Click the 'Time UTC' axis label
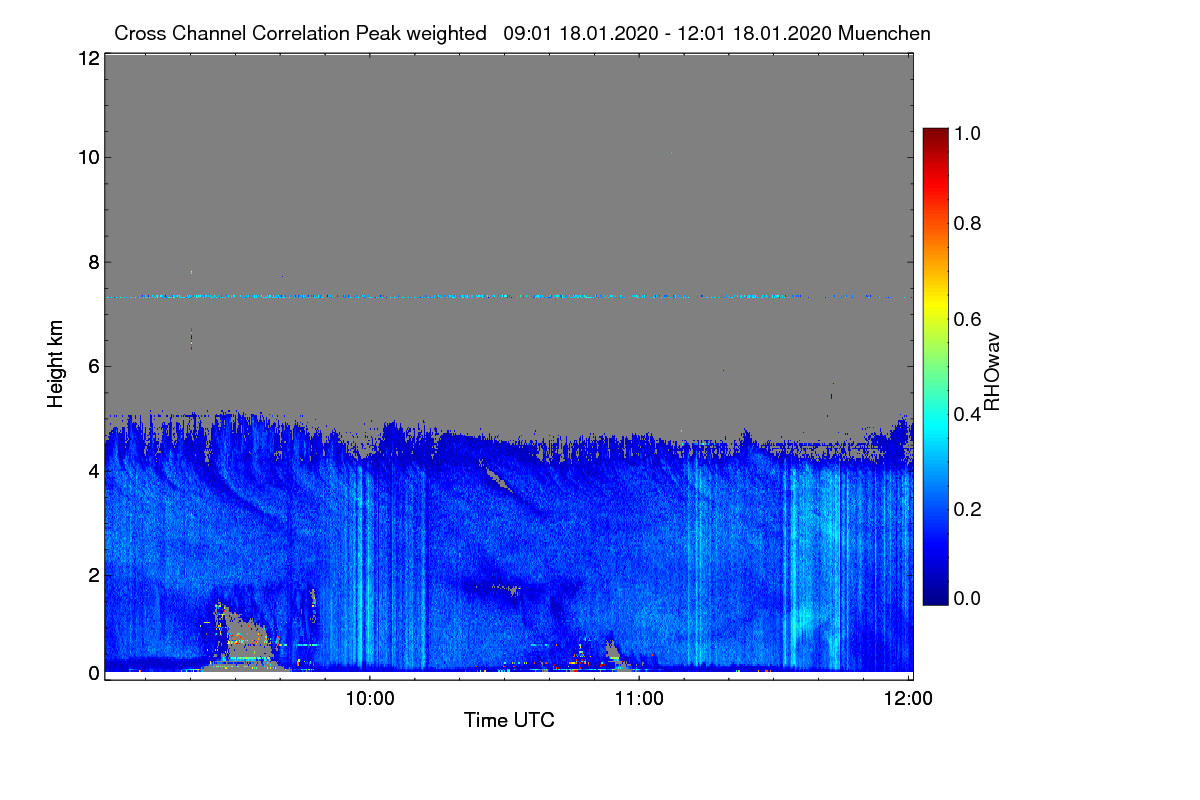 pos(509,720)
